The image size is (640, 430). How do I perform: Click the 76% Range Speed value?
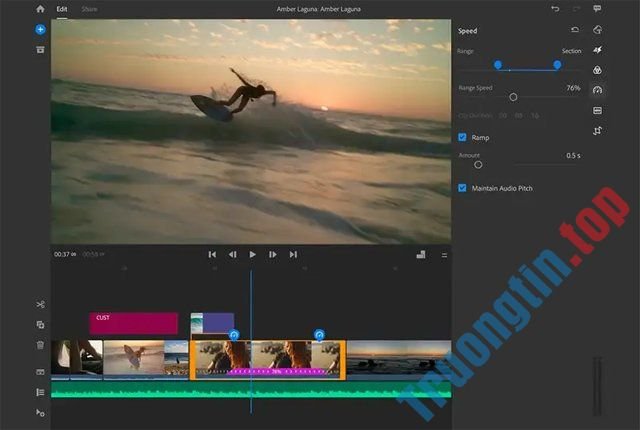tap(573, 88)
